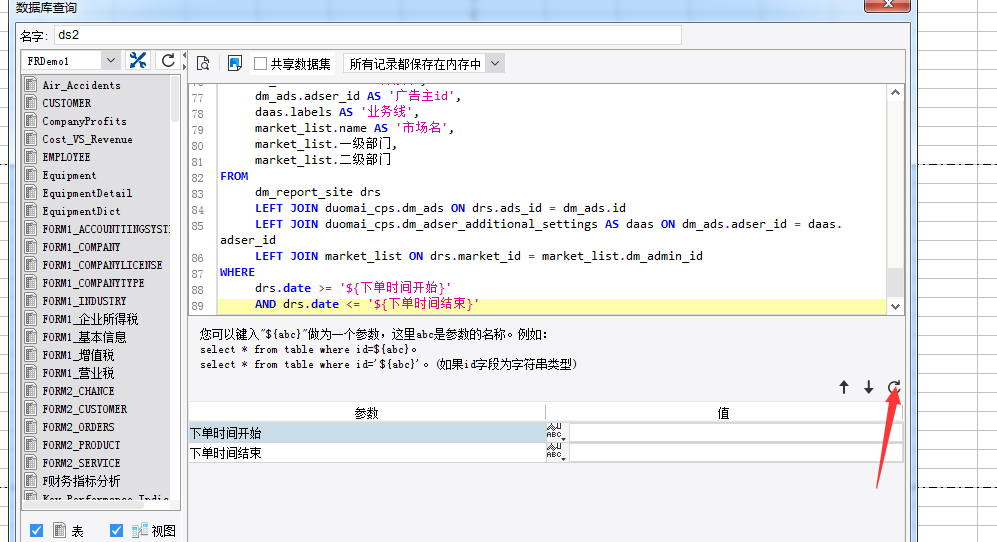Viewport: 997px width, 542px height.
Task: Click the FORM1_COMPANY table icon
Action: pyautogui.click(x=31, y=246)
